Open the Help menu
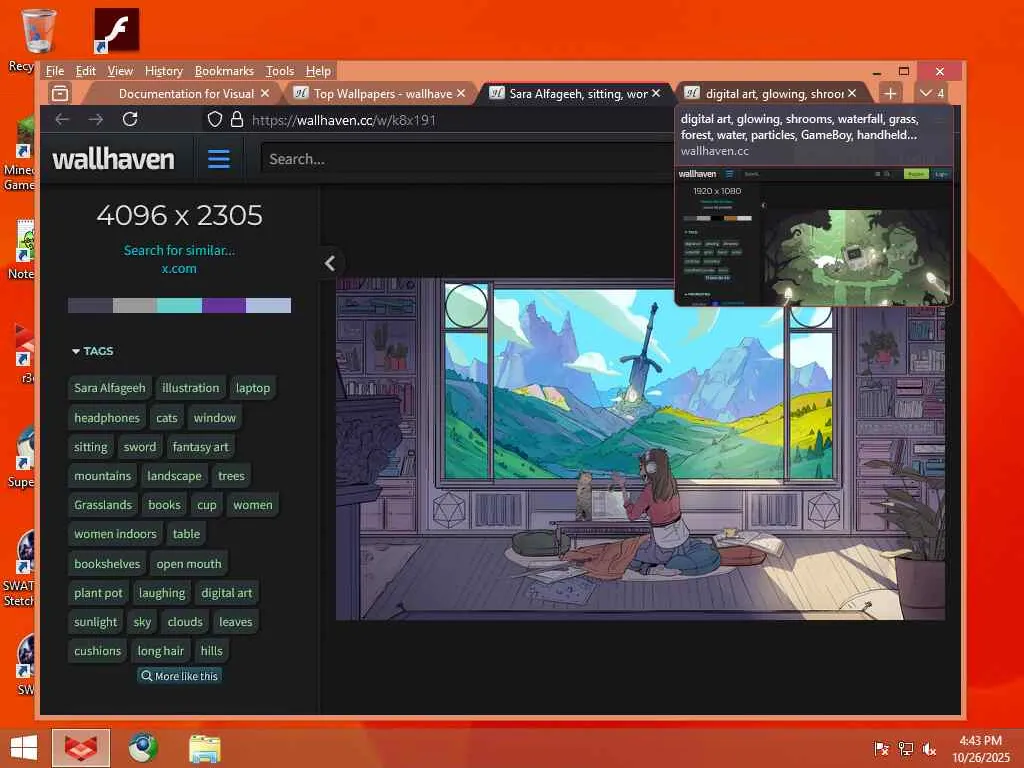 point(318,71)
